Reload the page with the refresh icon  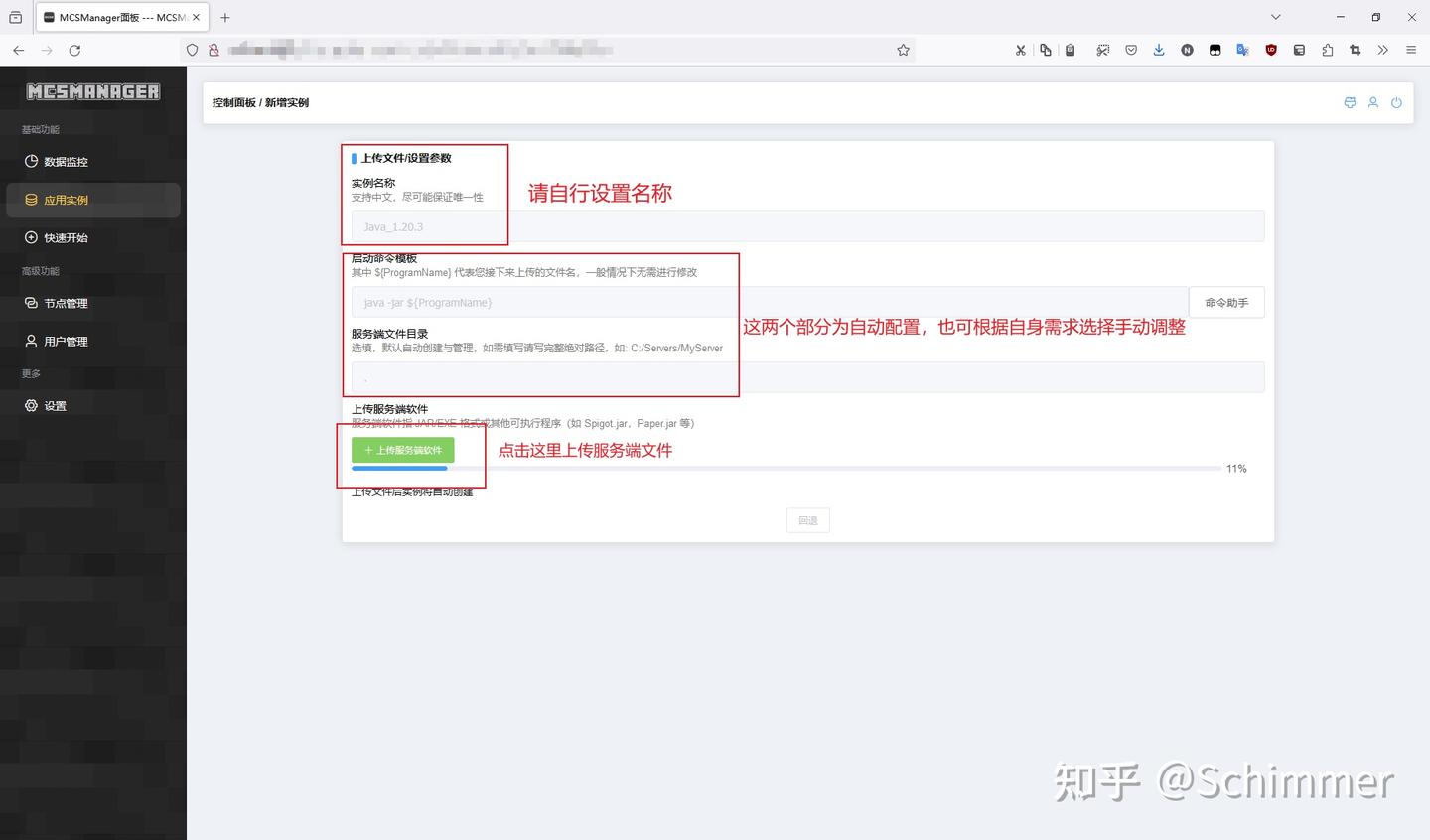(74, 49)
